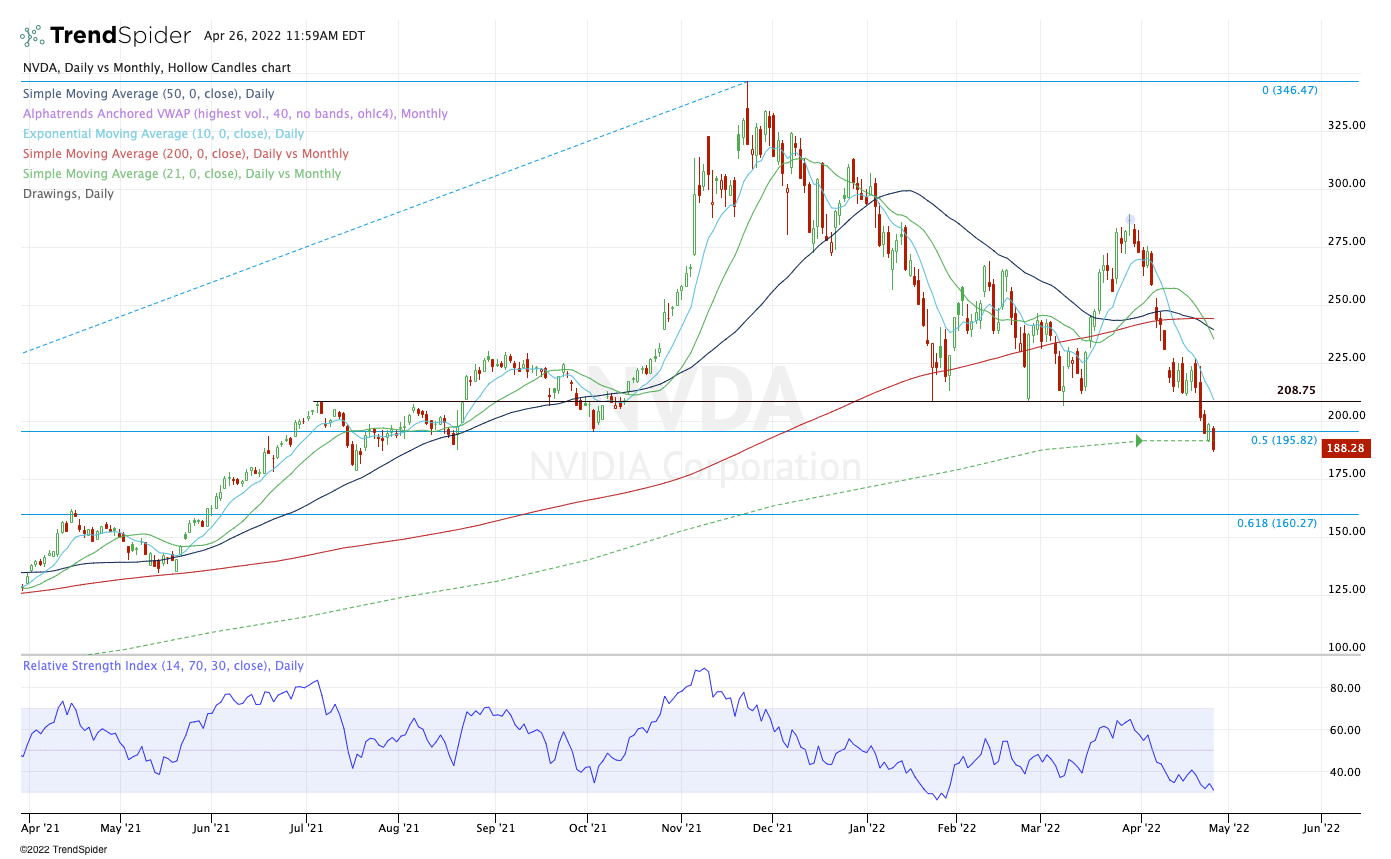Click Simple Moving Average 200 legend label

(x=186, y=154)
